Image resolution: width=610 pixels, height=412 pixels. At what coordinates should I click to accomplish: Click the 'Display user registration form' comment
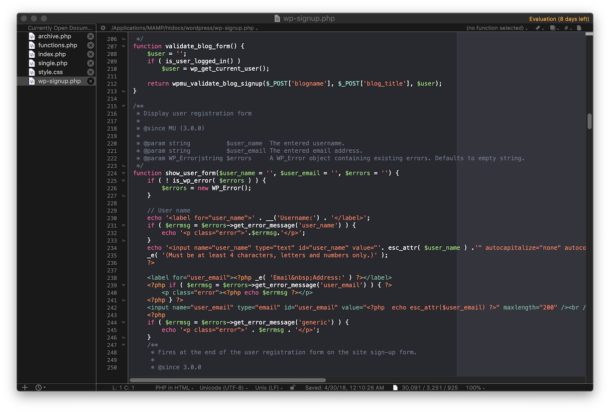point(197,113)
